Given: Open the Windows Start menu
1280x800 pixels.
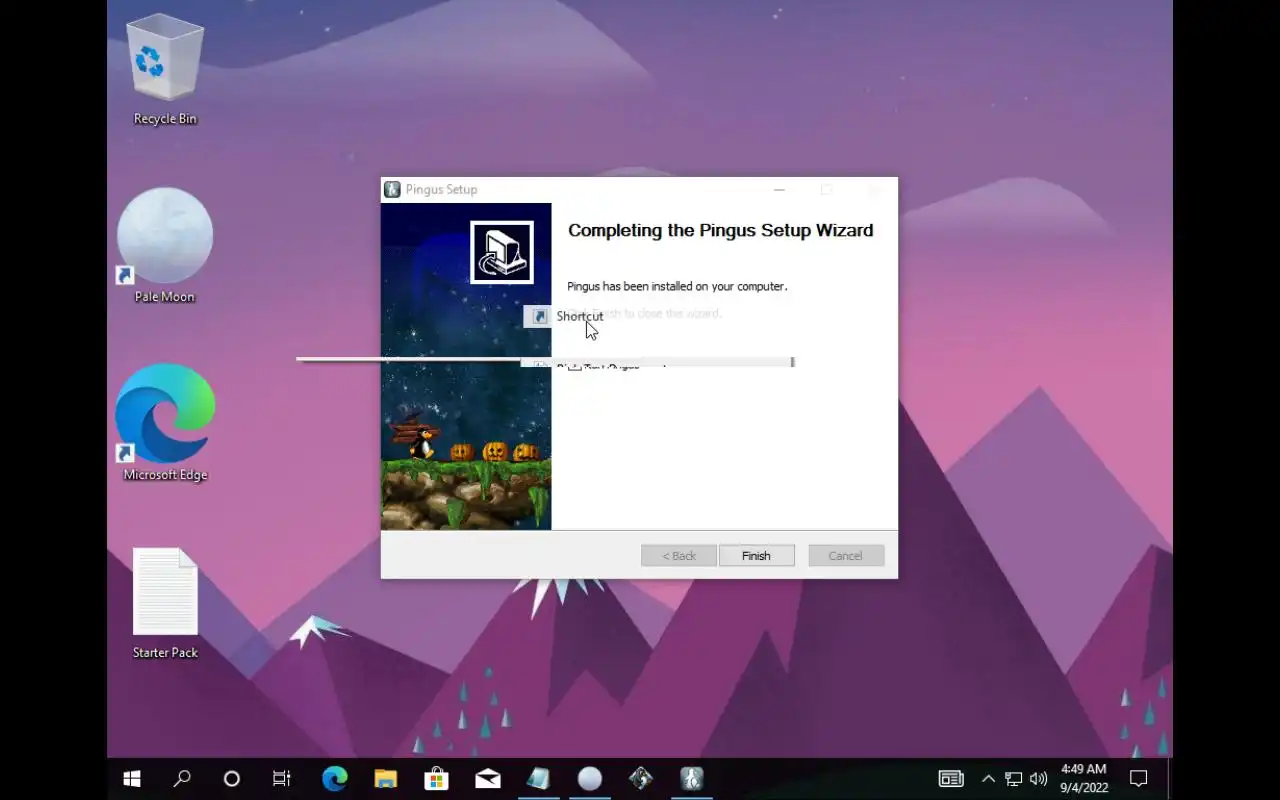Looking at the screenshot, I should coord(132,779).
